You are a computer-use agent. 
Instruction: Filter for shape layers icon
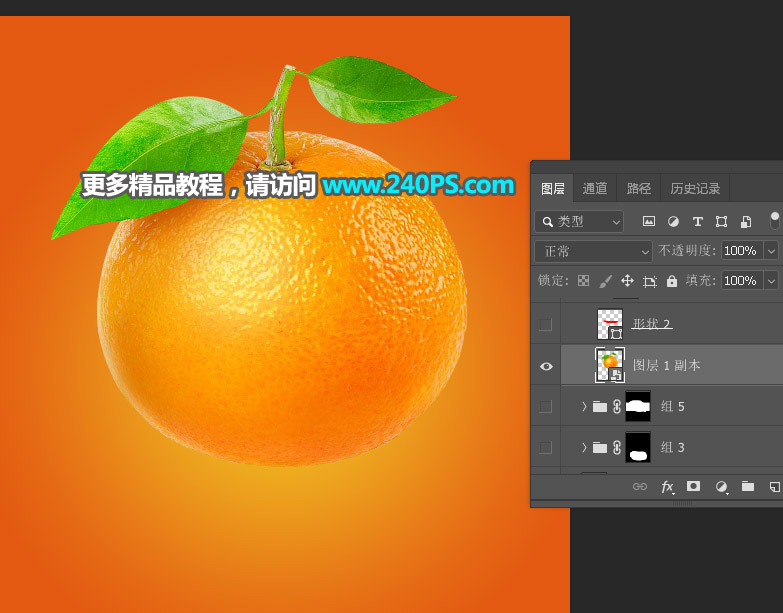[x=721, y=221]
